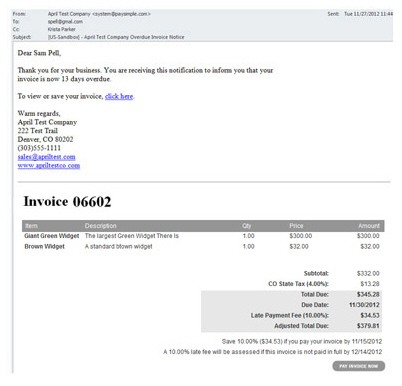The image size is (402, 386).
Task: Click the Invoice 06602 heading
Action: [x=67, y=202]
